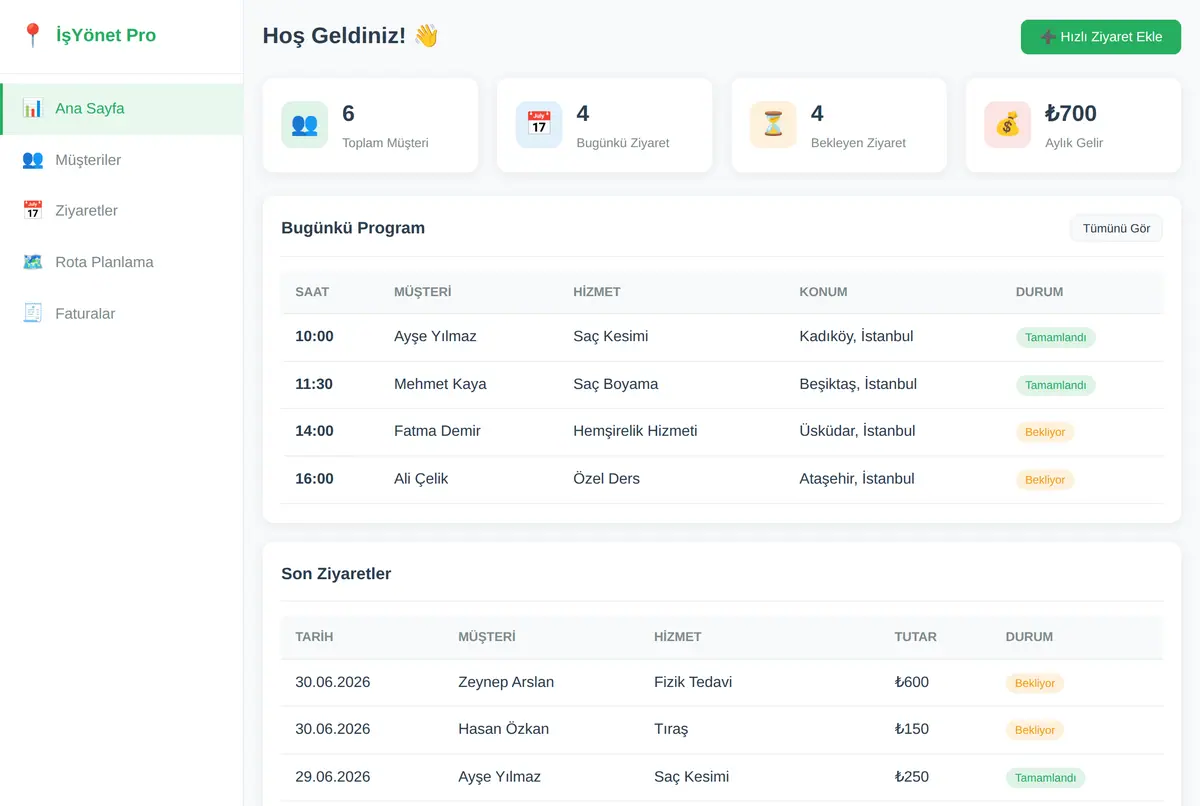Viewport: 1200px width, 806px height.
Task: Select Ali Çelik in today's schedule
Action: click(421, 479)
